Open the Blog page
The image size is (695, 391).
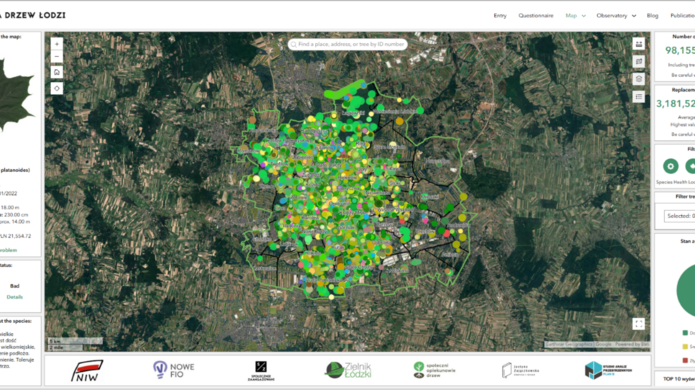point(652,16)
